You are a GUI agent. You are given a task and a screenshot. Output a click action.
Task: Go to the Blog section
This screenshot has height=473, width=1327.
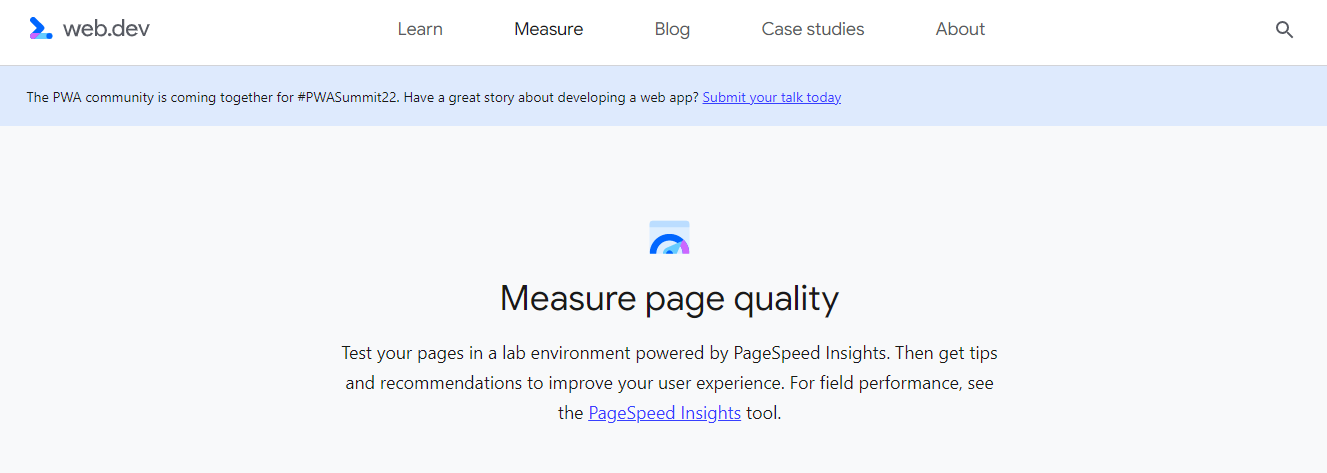(x=672, y=29)
